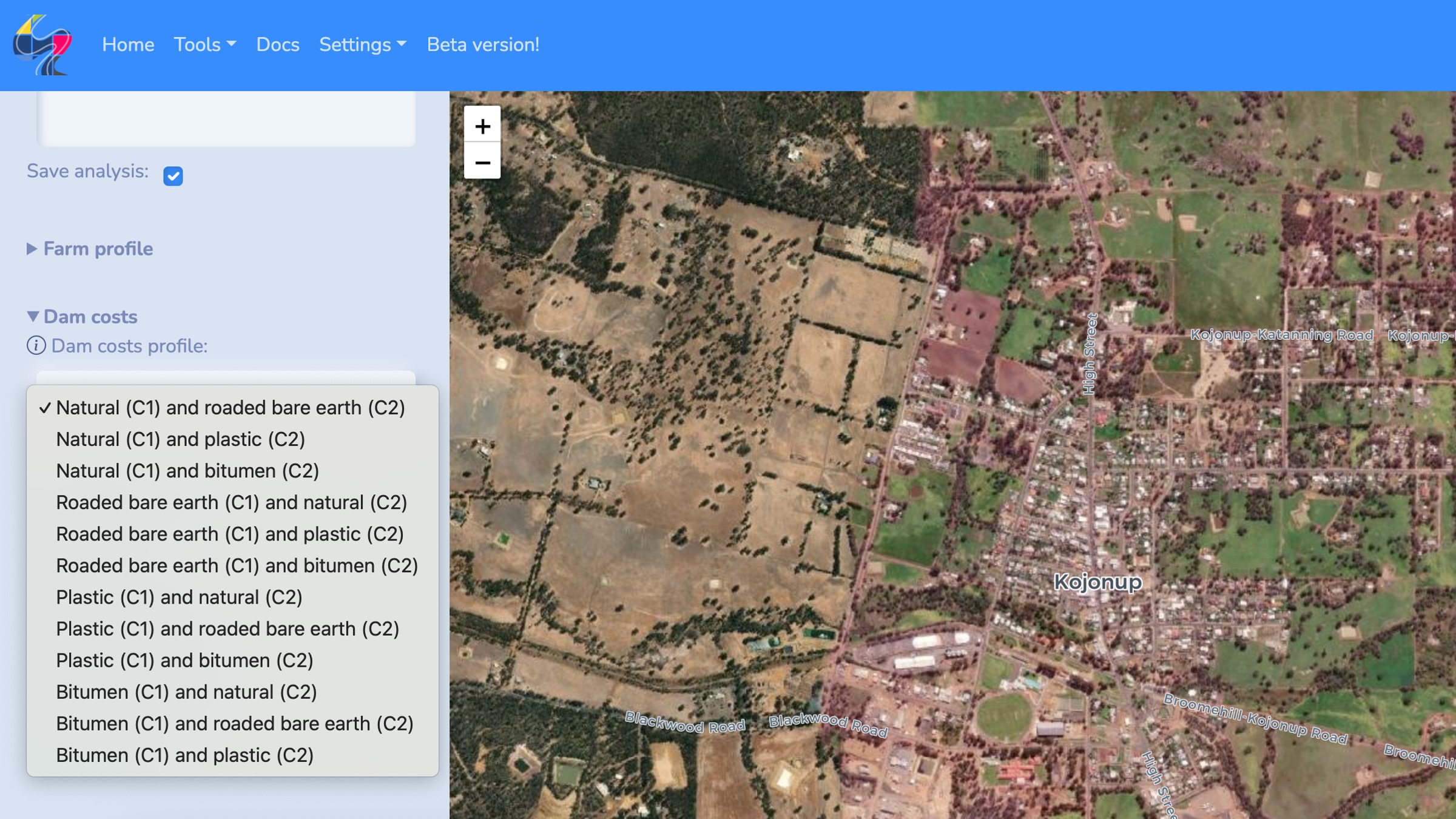Open the Settings dropdown menu
This screenshot has width=1456, height=819.
tap(363, 45)
